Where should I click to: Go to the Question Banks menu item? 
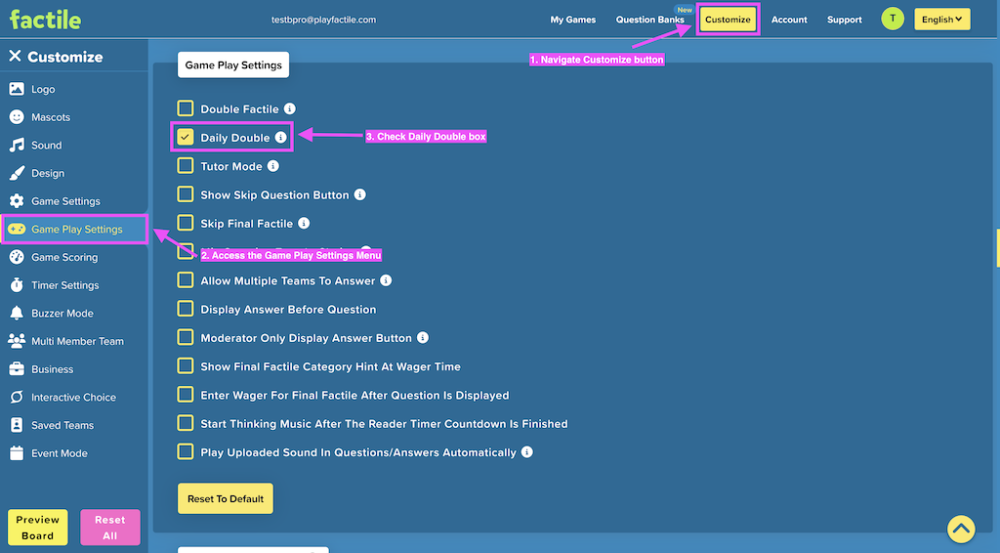click(649, 20)
